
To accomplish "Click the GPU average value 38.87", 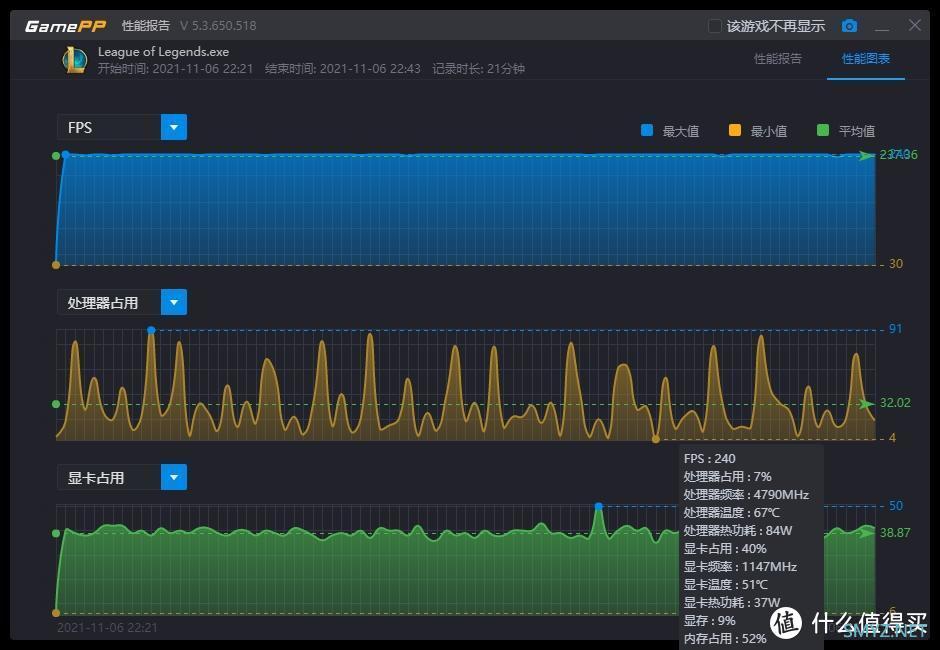I will point(895,532).
